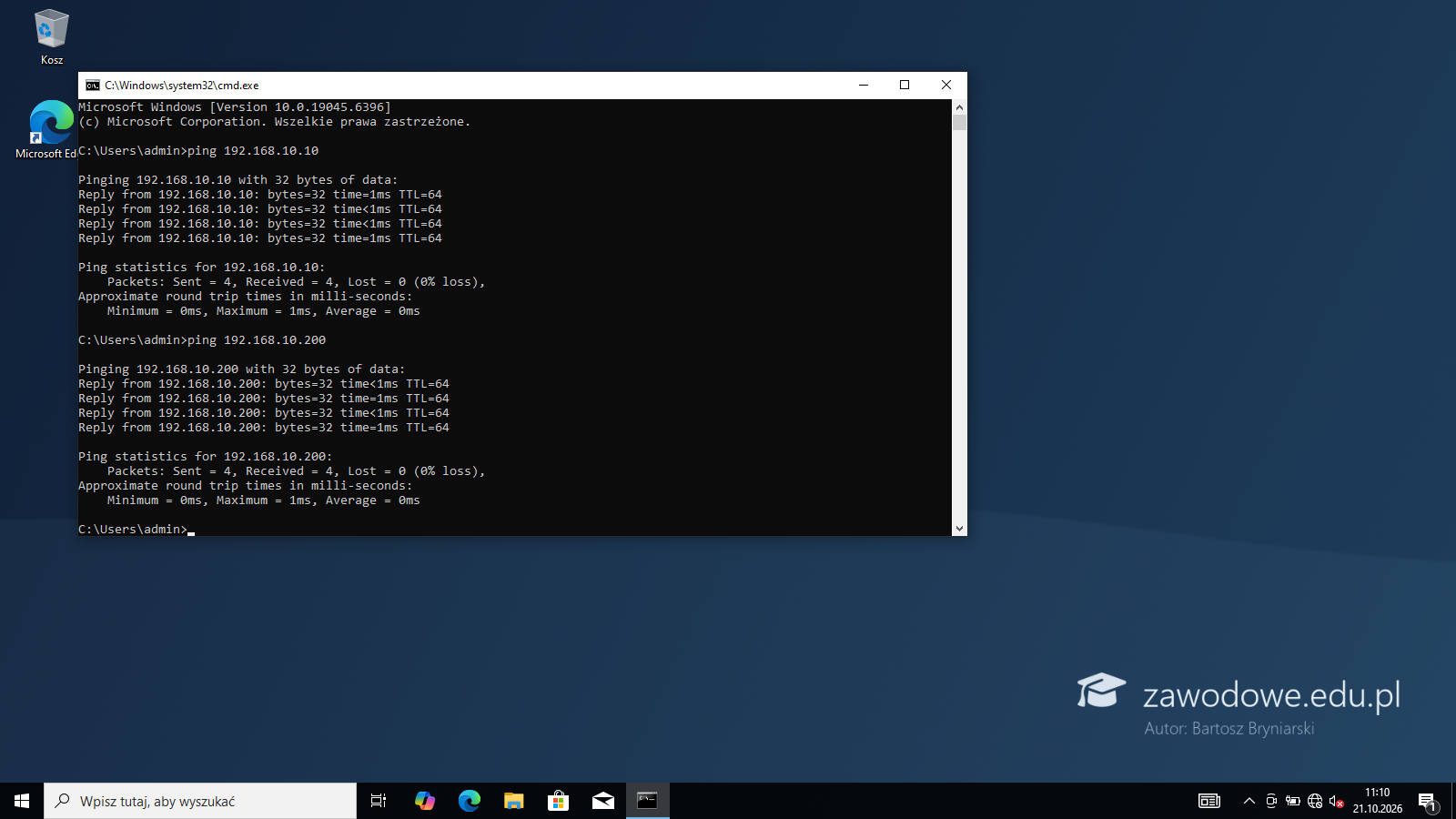Image resolution: width=1456 pixels, height=819 pixels.
Task: Click the 'ping 192.168.10.200' command line
Action: coord(202,340)
